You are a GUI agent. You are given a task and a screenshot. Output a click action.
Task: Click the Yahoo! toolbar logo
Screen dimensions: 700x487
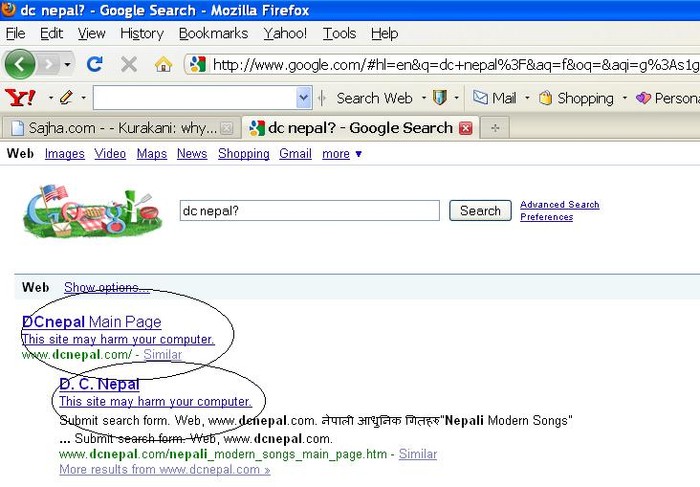tap(21, 98)
